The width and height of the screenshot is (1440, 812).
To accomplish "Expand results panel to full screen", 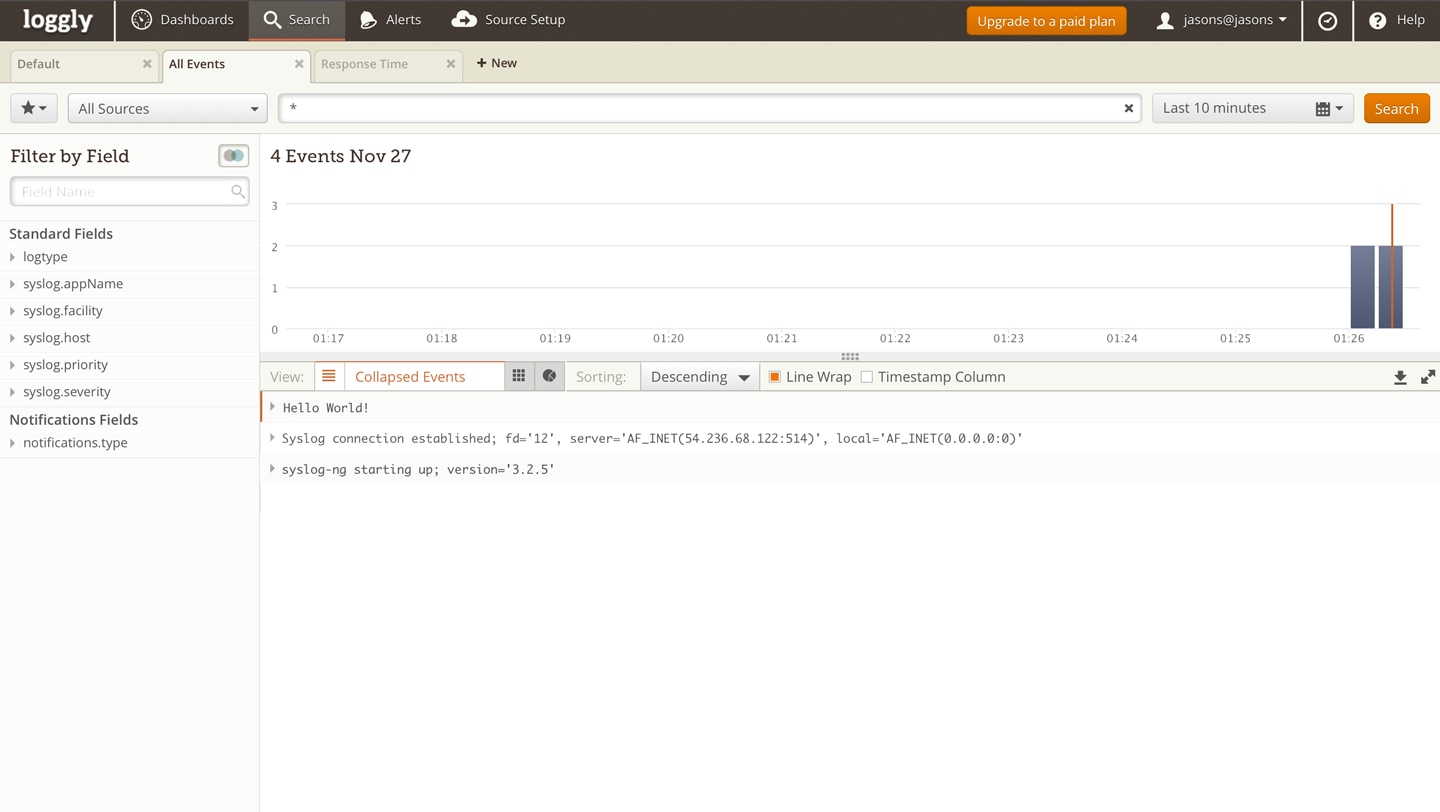I will point(1428,377).
